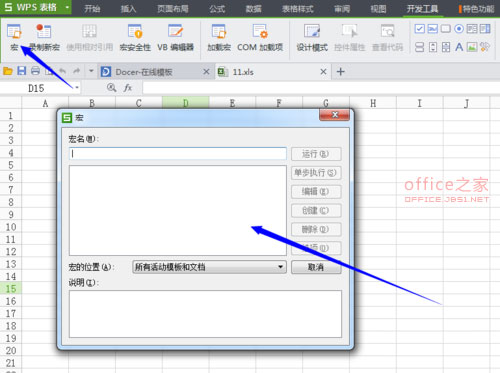Undo the last action

(62, 71)
